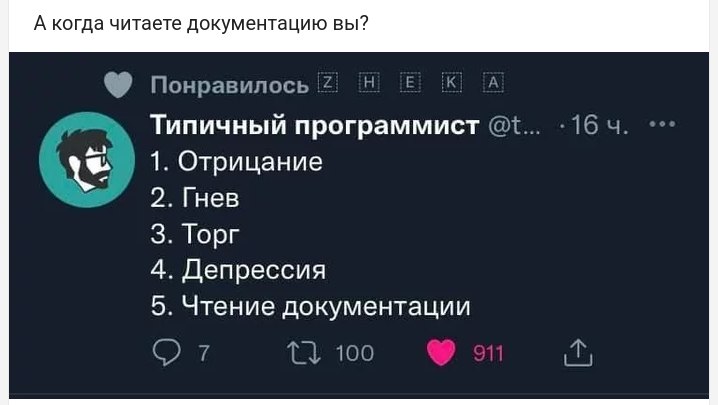Screen dimensions: 718x405
Task: Click the share upload icon
Action: point(578,352)
